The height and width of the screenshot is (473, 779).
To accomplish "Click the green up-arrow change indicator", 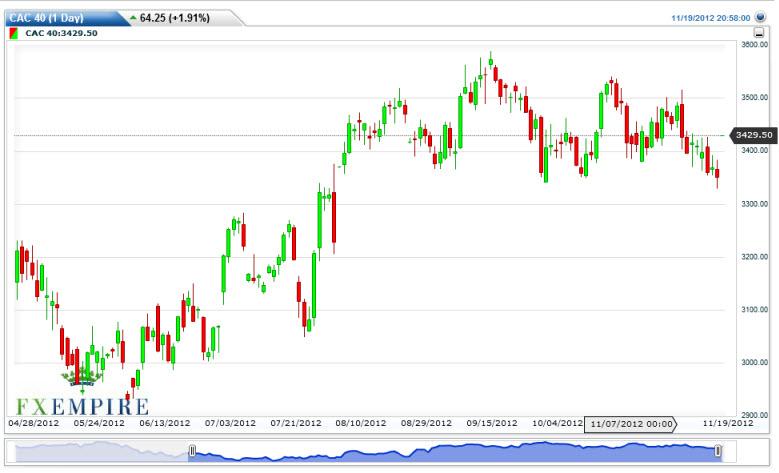I will pyautogui.click(x=133, y=18).
